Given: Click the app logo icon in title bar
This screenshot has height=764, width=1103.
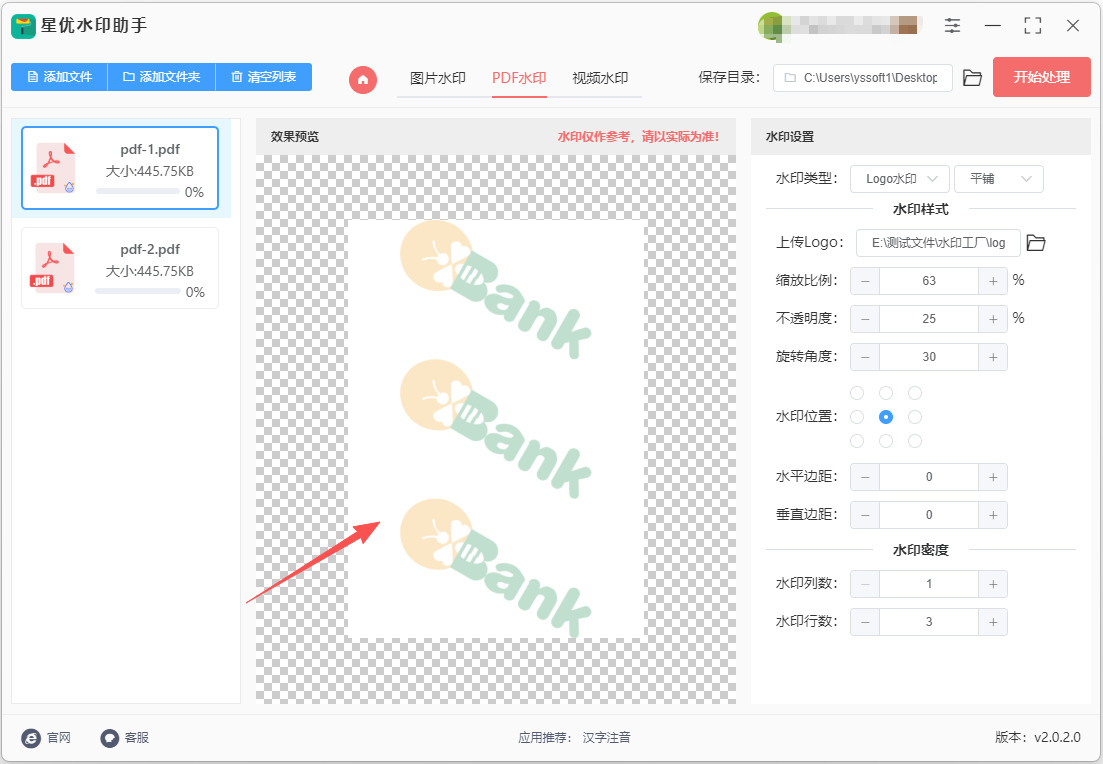Looking at the screenshot, I should coord(23,26).
